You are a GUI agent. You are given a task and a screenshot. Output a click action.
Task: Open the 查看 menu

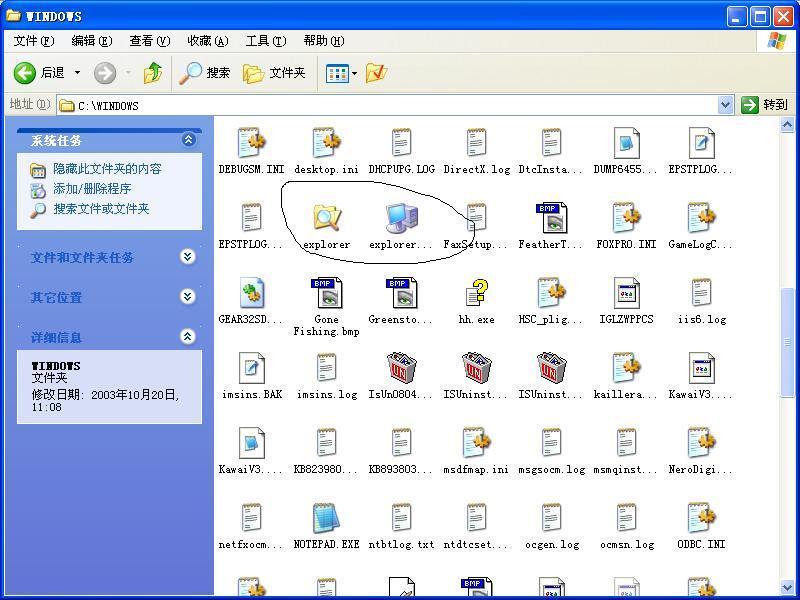point(149,41)
